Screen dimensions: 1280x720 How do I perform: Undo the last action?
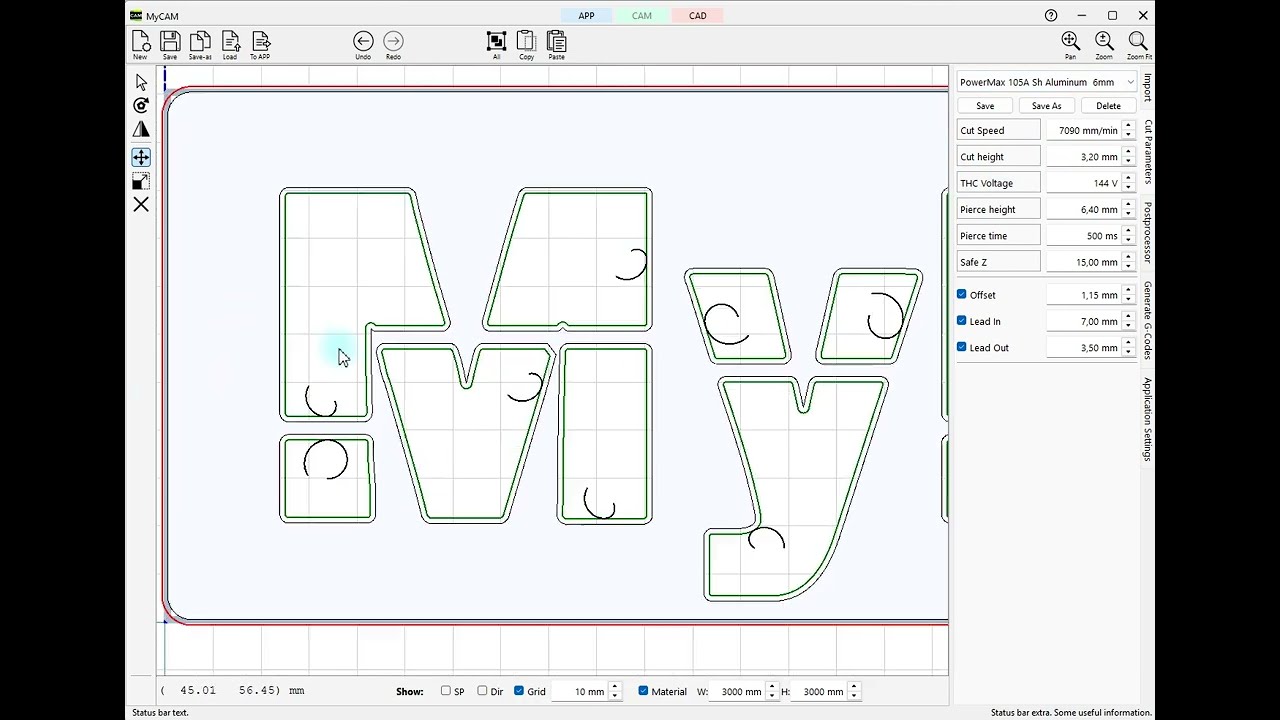pyautogui.click(x=363, y=44)
